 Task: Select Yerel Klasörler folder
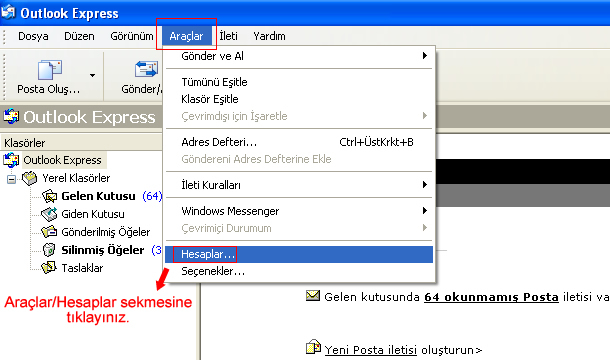(76, 178)
